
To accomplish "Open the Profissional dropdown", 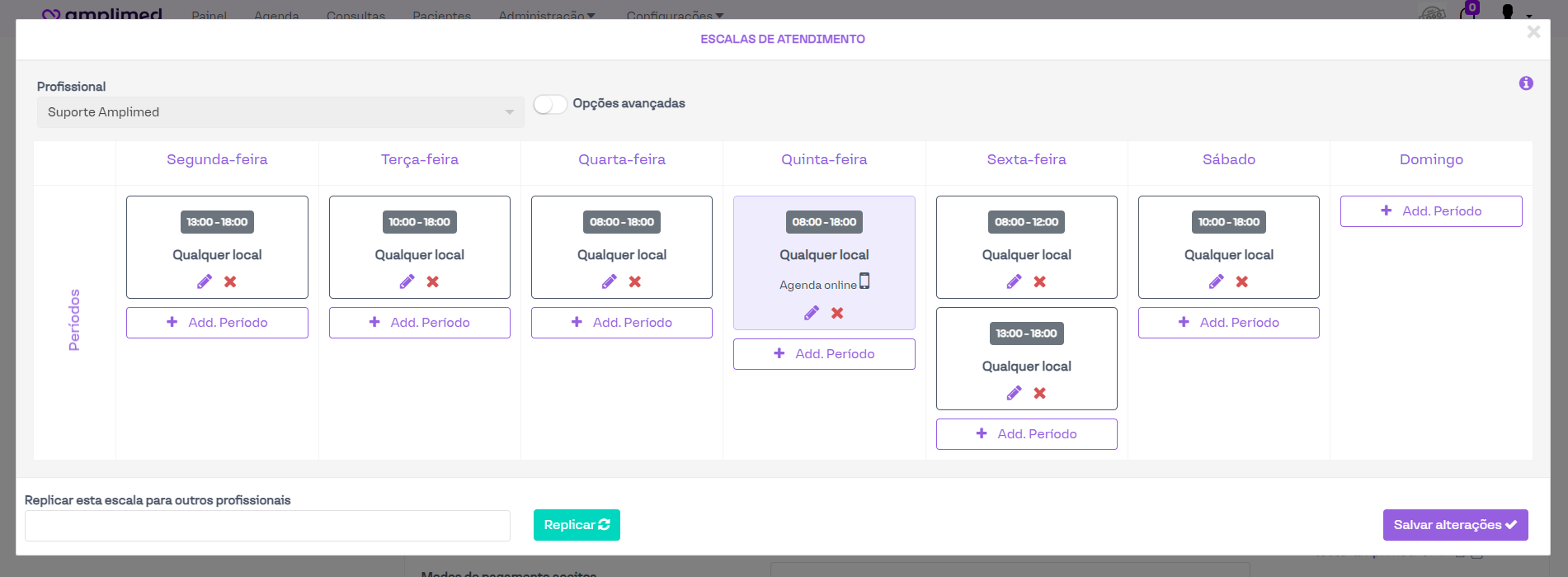I will (280, 112).
